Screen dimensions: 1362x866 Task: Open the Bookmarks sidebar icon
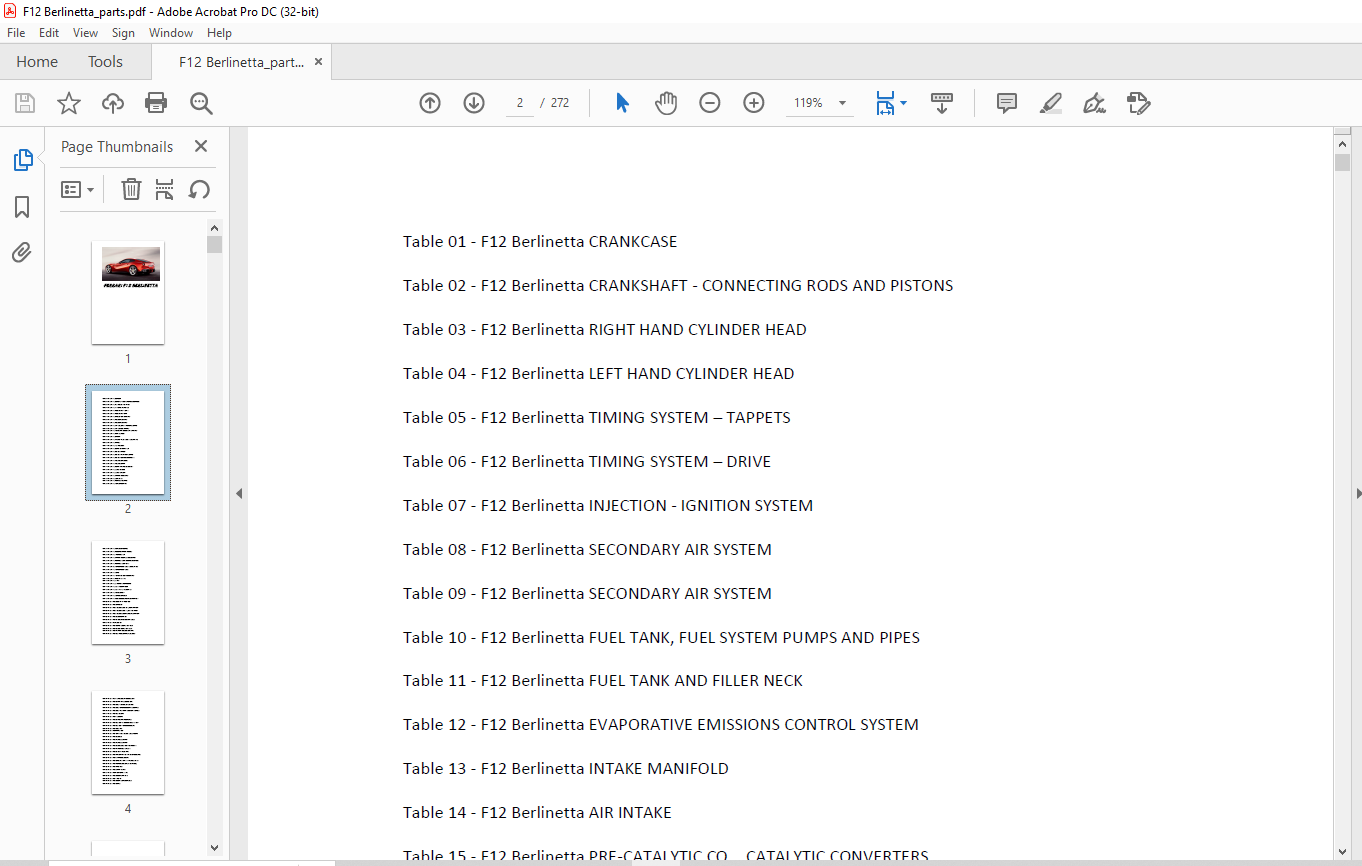coord(22,207)
